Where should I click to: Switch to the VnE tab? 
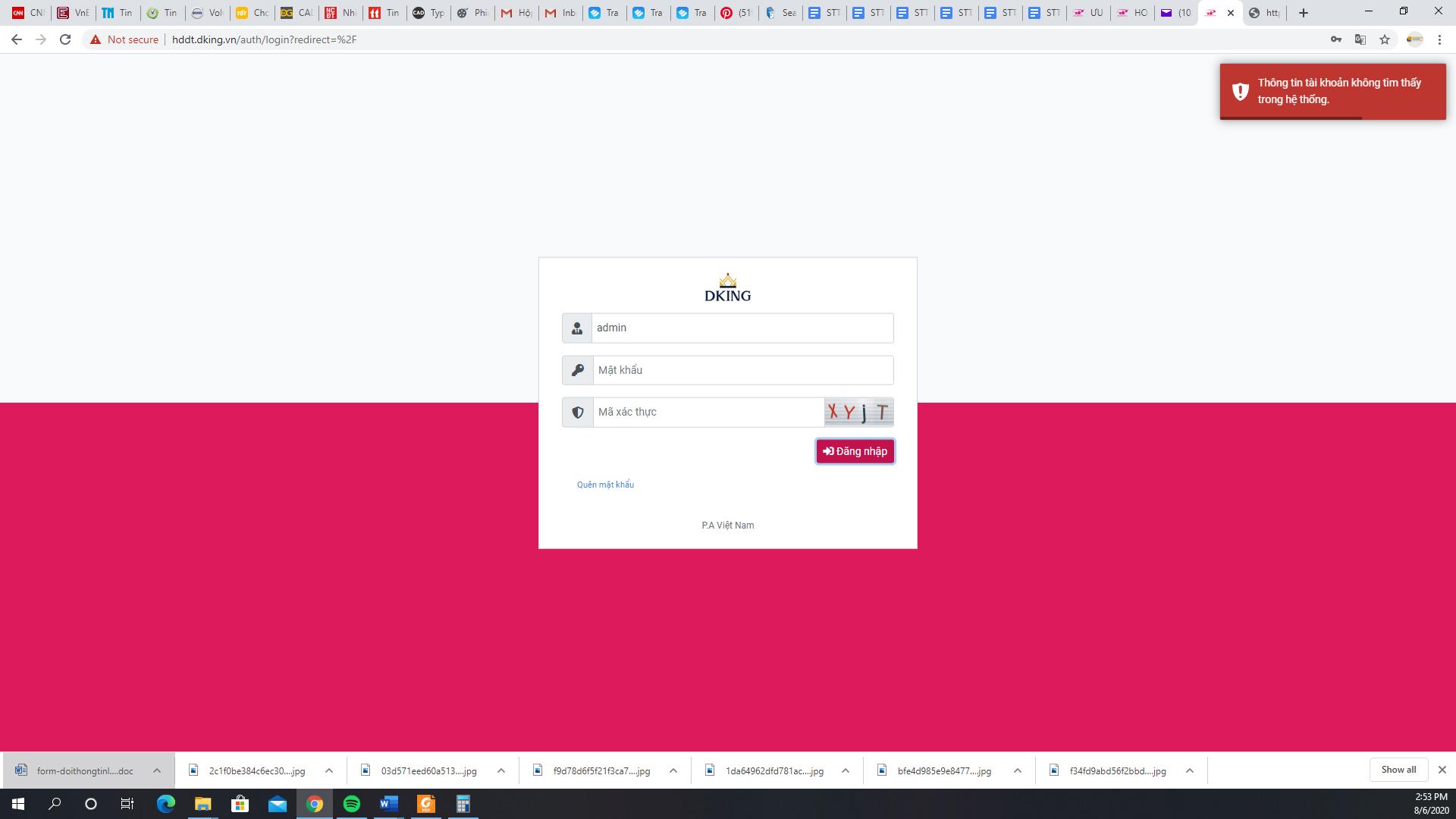click(x=73, y=13)
